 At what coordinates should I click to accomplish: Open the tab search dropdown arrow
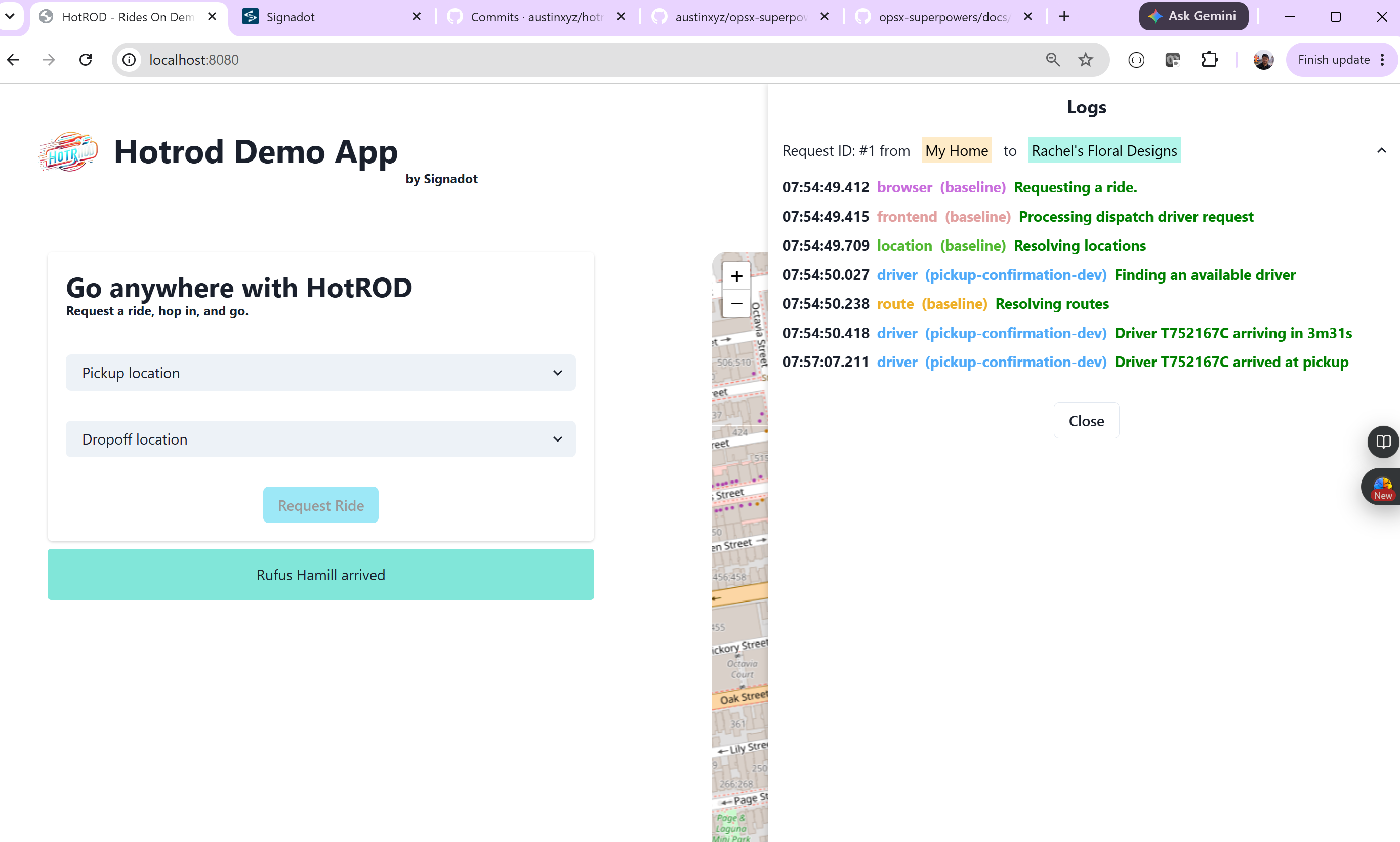(10, 16)
